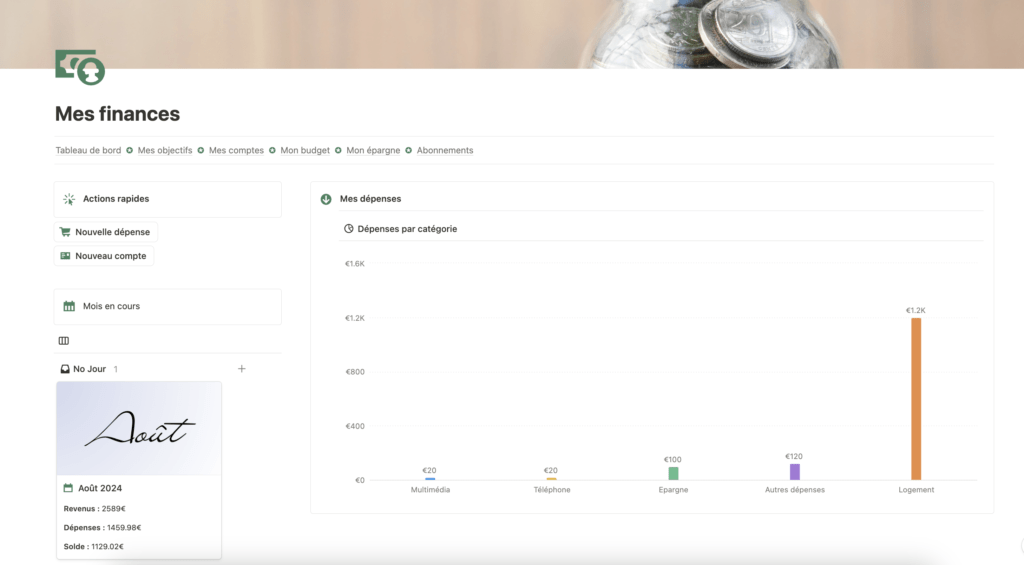Click the card icon beside Nouveau compte
This screenshot has width=1024, height=565.
coord(65,256)
